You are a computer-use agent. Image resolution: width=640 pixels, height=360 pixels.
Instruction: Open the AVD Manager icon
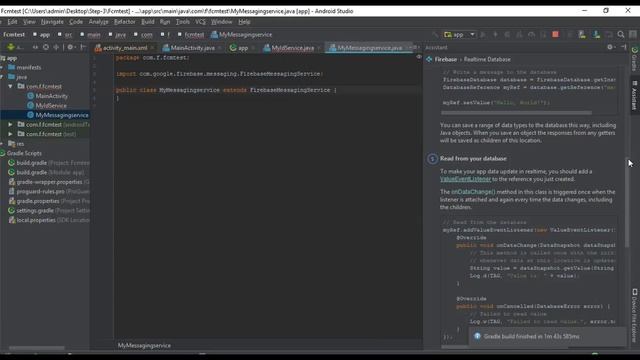pos(582,35)
